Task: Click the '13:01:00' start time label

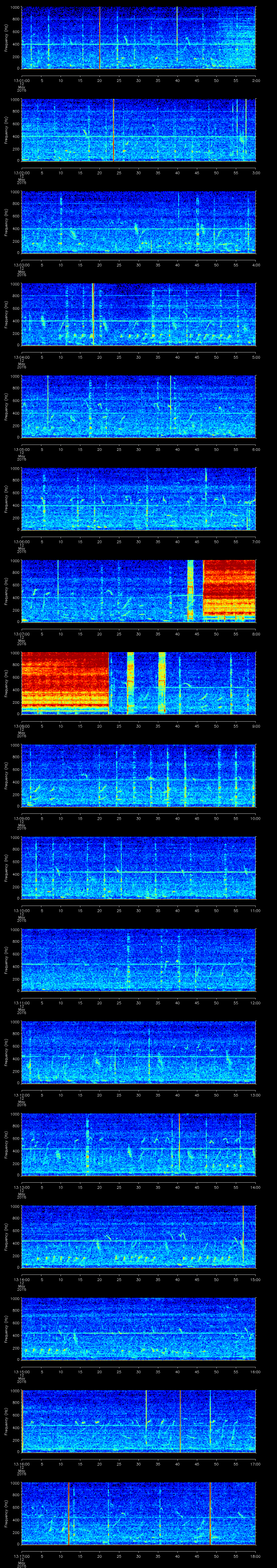Action: 21,80
